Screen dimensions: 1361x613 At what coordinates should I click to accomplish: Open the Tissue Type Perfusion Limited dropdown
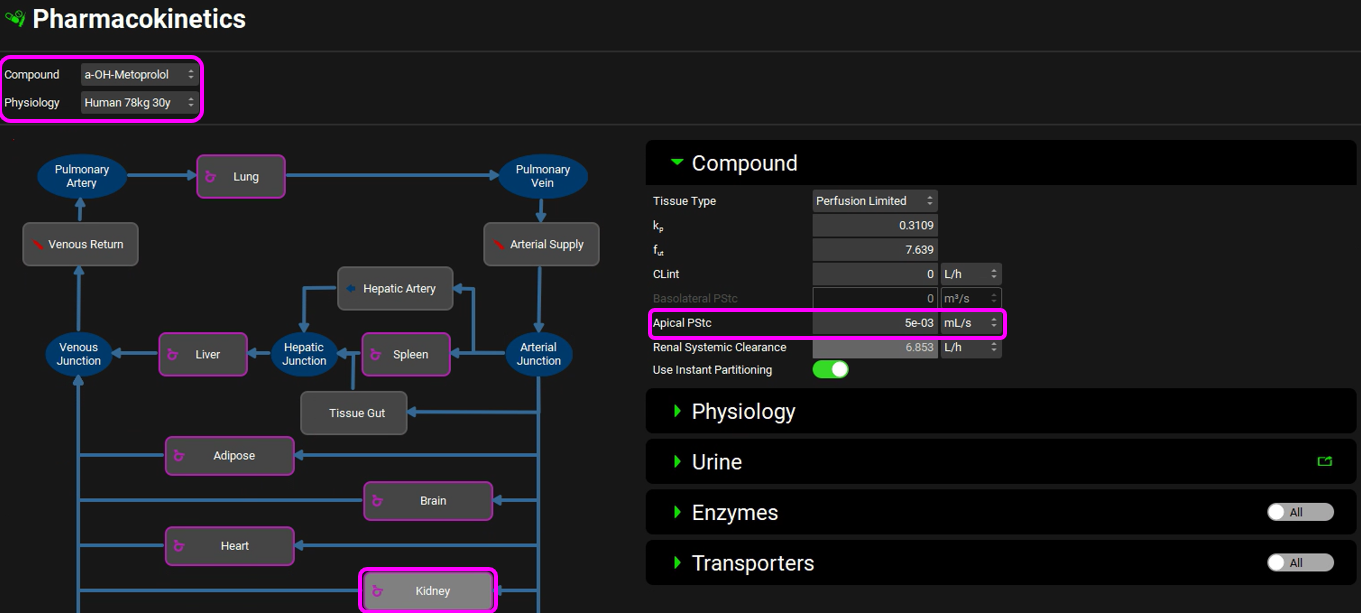[x=874, y=201]
